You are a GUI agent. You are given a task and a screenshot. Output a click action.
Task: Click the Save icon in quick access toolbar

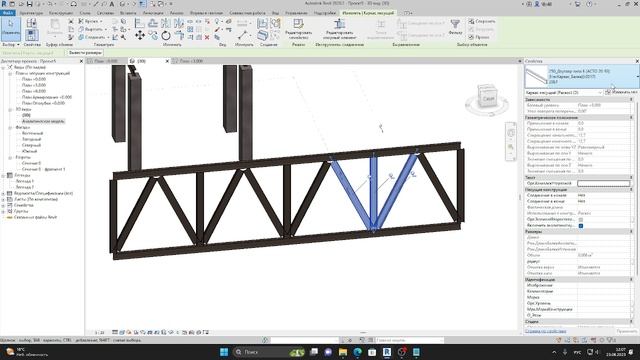(29, 4)
